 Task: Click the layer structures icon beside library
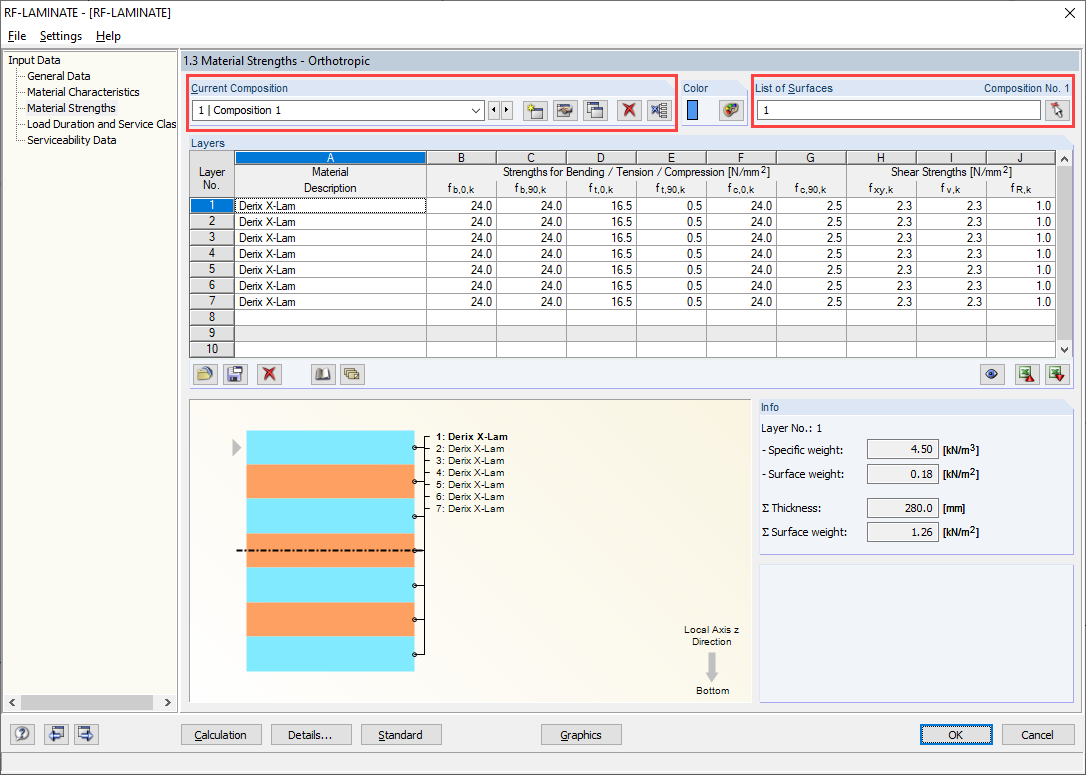tap(352, 374)
